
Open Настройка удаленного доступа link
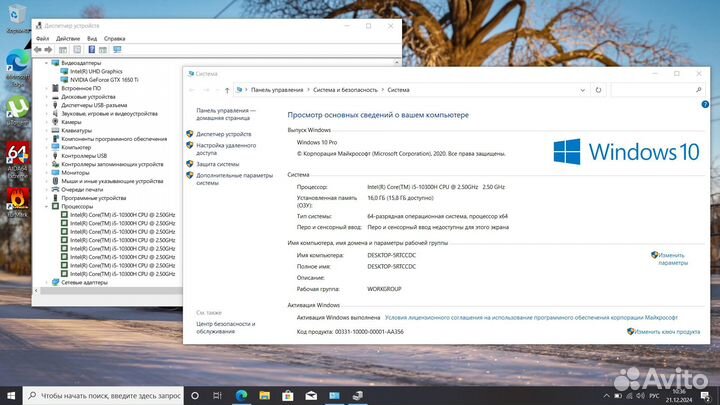click(226, 149)
